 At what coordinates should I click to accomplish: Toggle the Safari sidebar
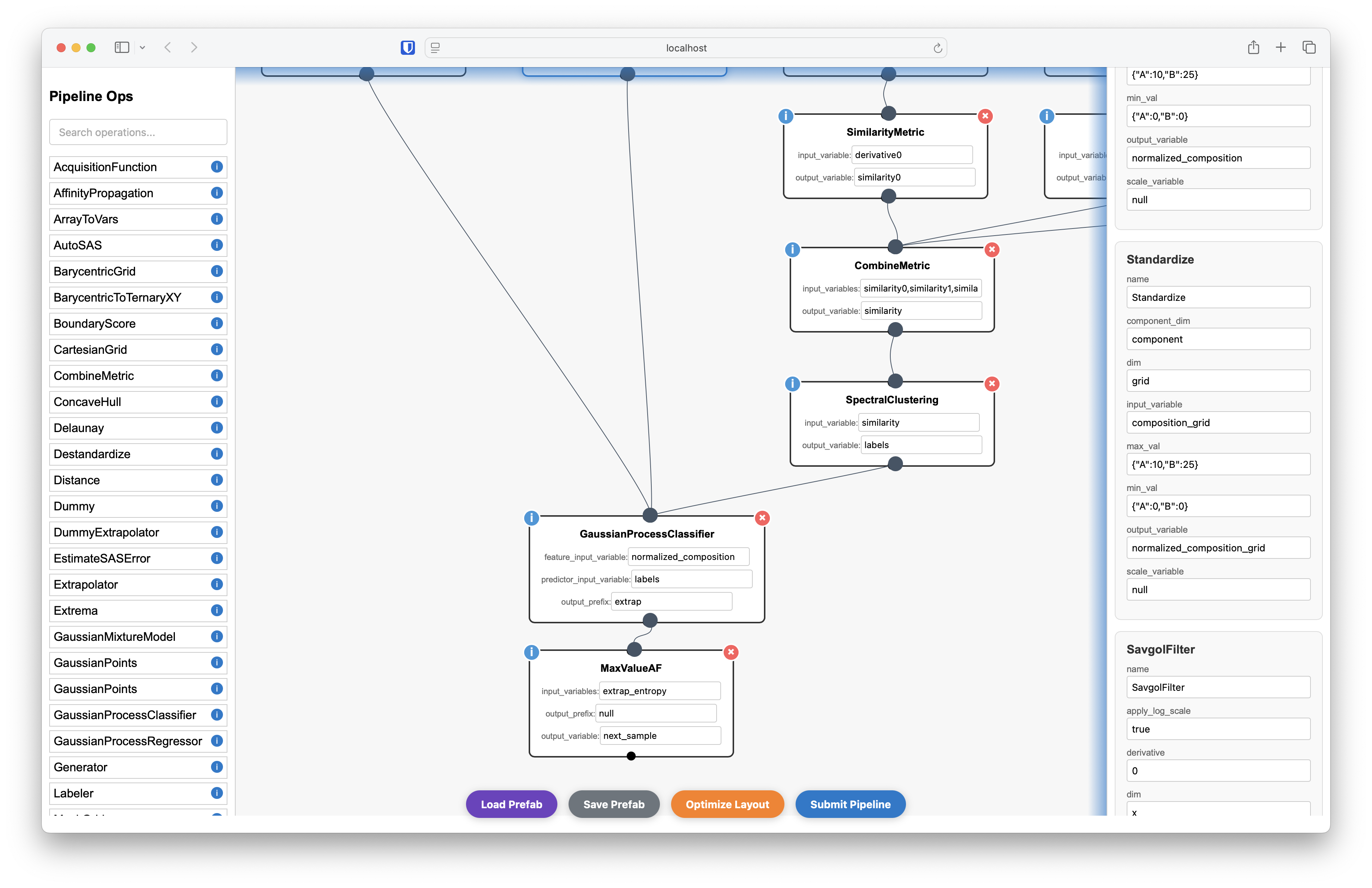(x=122, y=48)
